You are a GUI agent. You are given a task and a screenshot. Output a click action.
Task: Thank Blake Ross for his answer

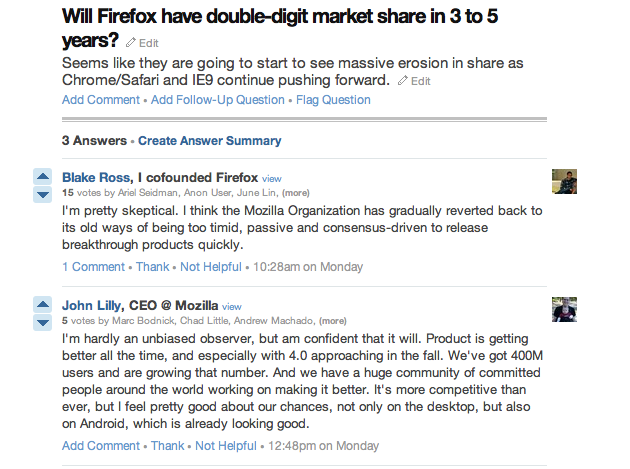pyautogui.click(x=153, y=267)
